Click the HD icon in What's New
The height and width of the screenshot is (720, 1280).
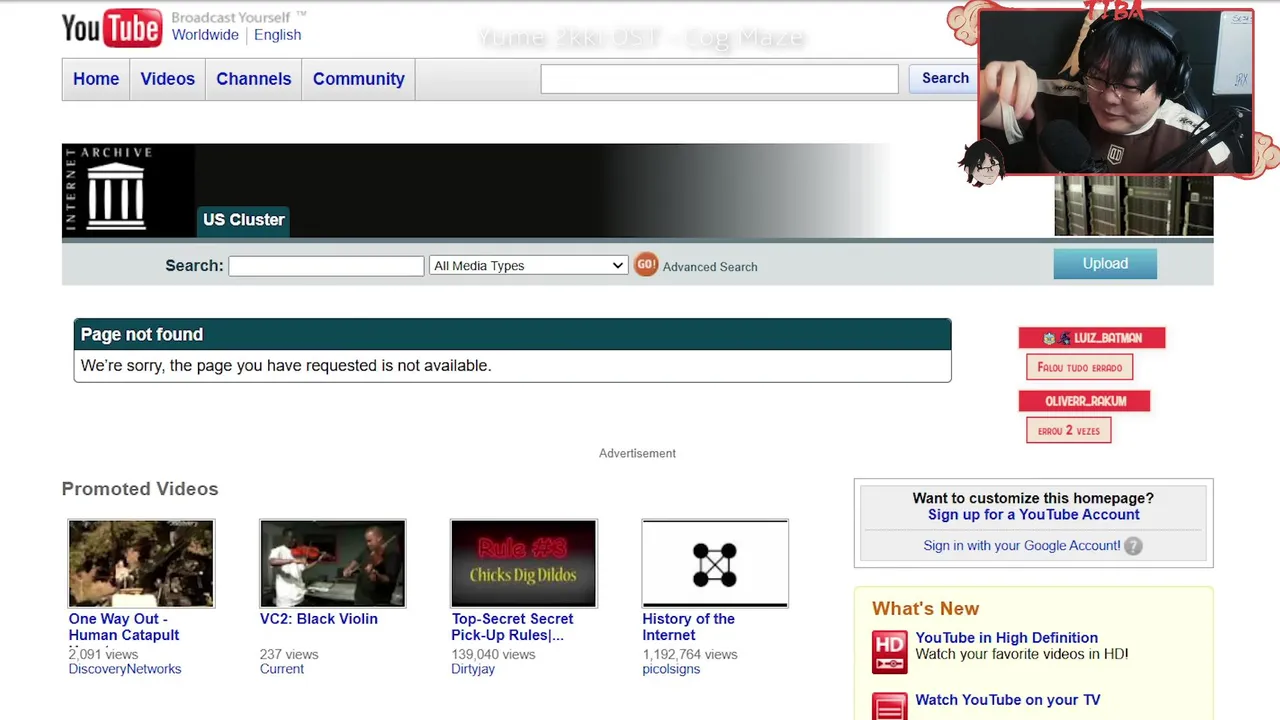(889, 651)
